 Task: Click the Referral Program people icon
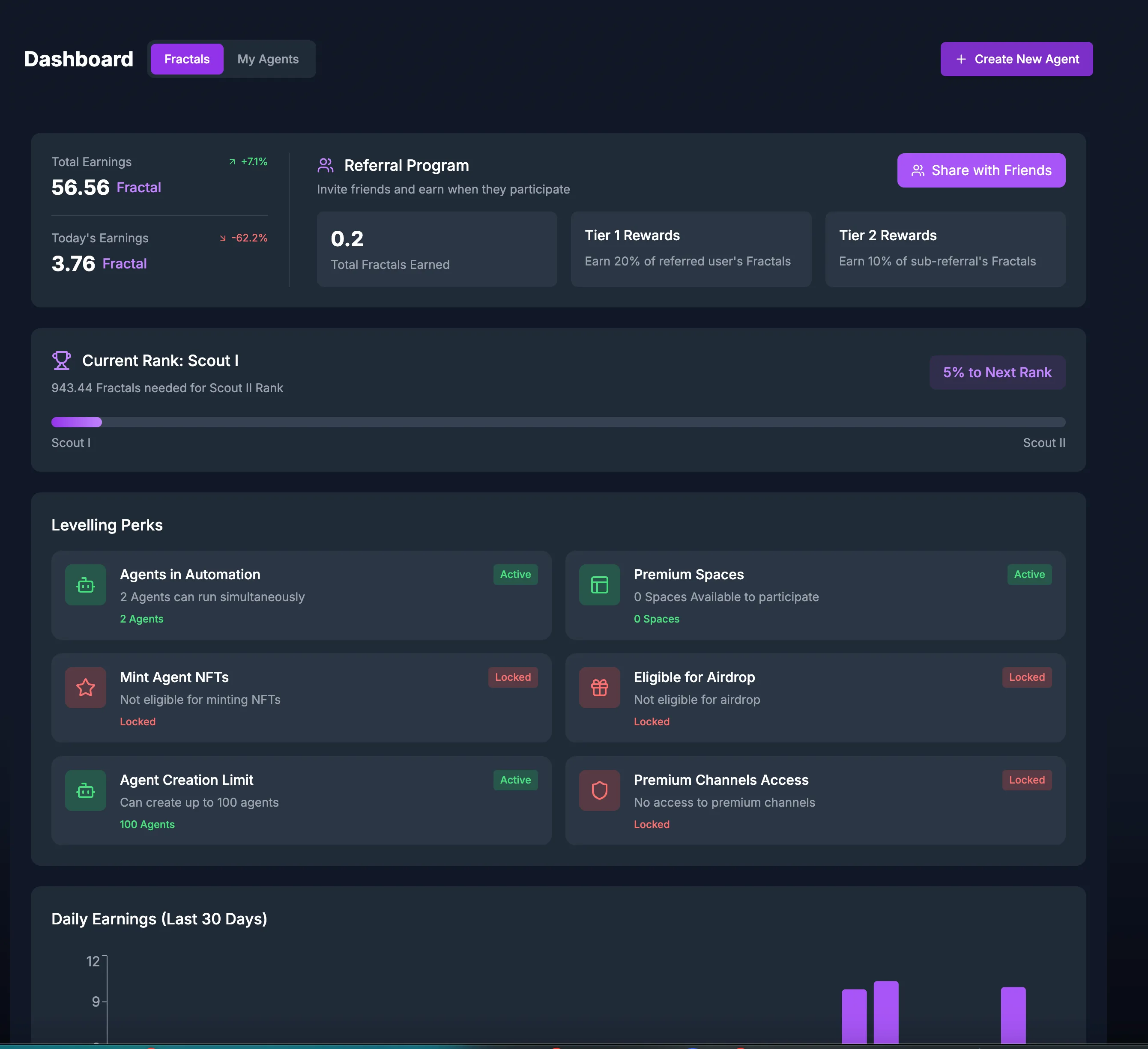point(325,166)
